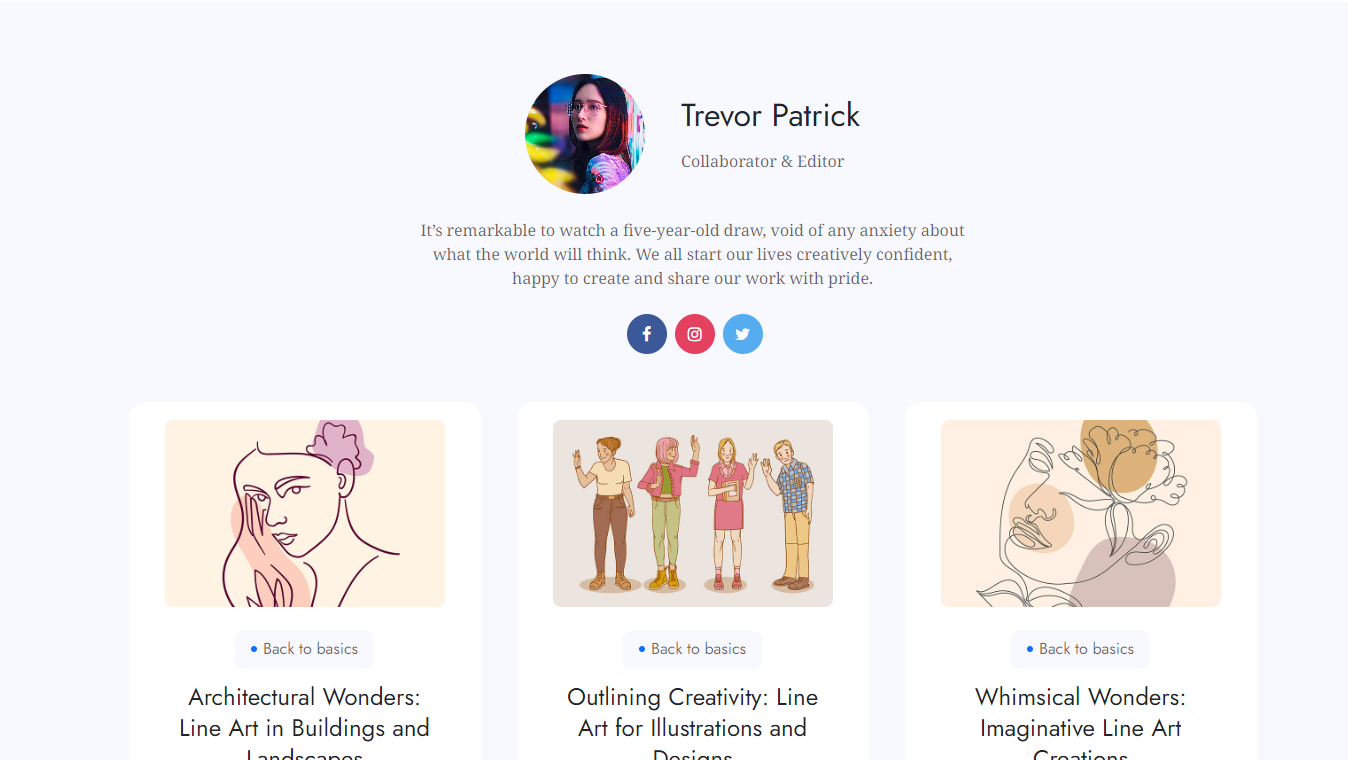Click the Collaborator & Editor subtitle
The width and height of the screenshot is (1348, 760).
pyautogui.click(x=762, y=161)
